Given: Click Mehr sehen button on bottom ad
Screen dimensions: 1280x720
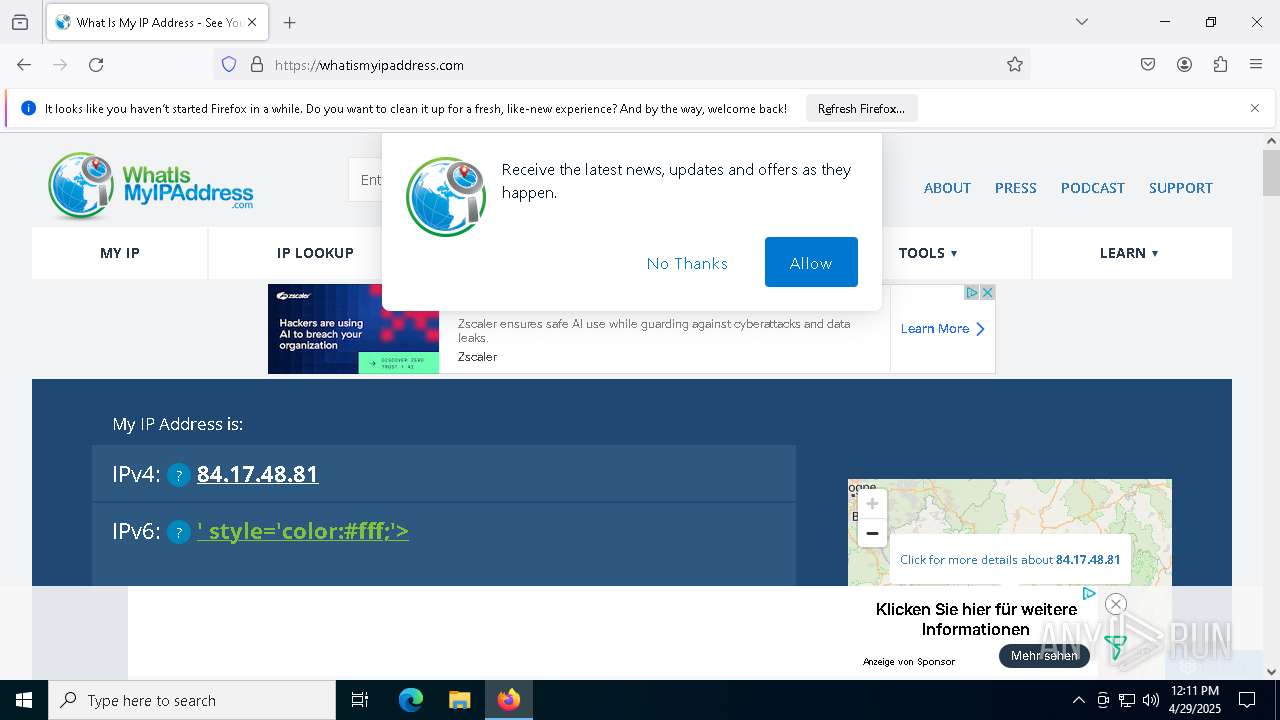Looking at the screenshot, I should click(1044, 656).
